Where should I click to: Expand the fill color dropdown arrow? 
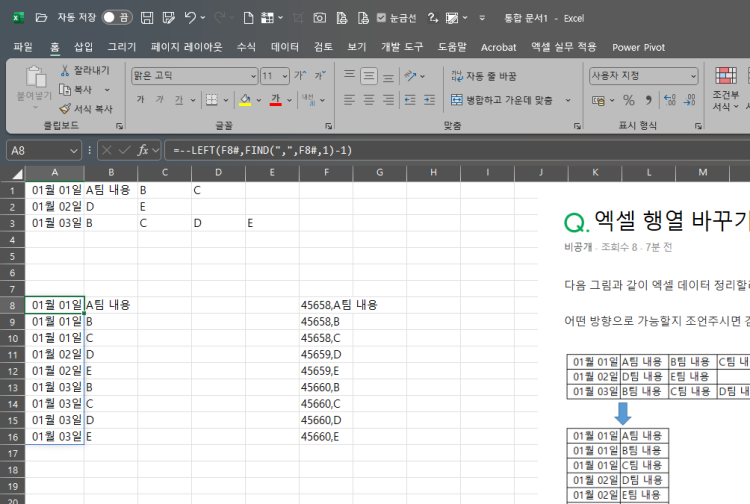[259, 100]
